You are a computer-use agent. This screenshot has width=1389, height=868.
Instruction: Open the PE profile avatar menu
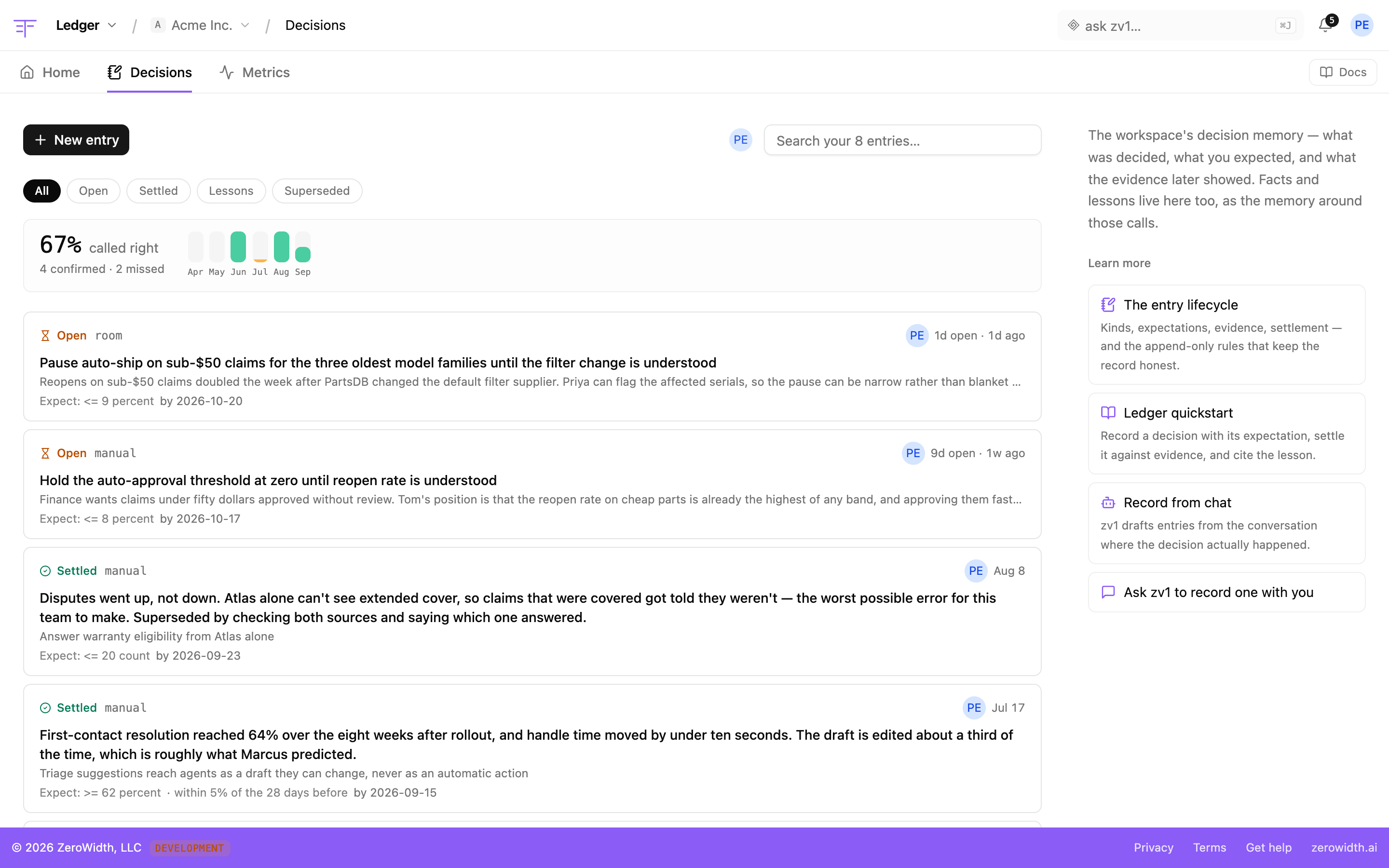click(x=1362, y=25)
